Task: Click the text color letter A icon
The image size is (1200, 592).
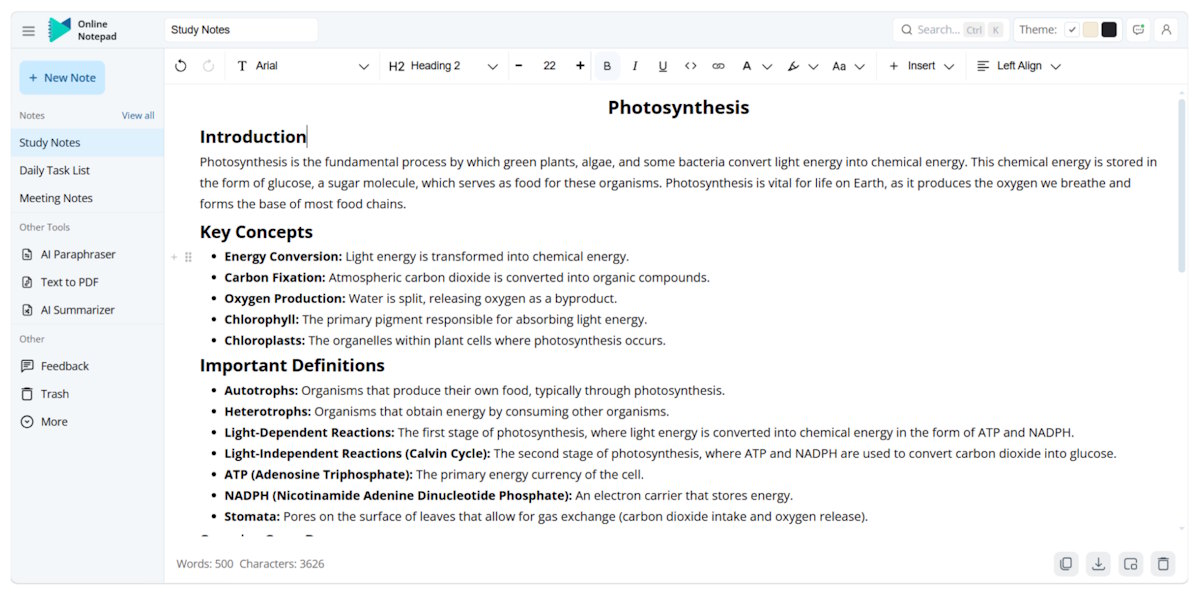Action: pos(746,66)
